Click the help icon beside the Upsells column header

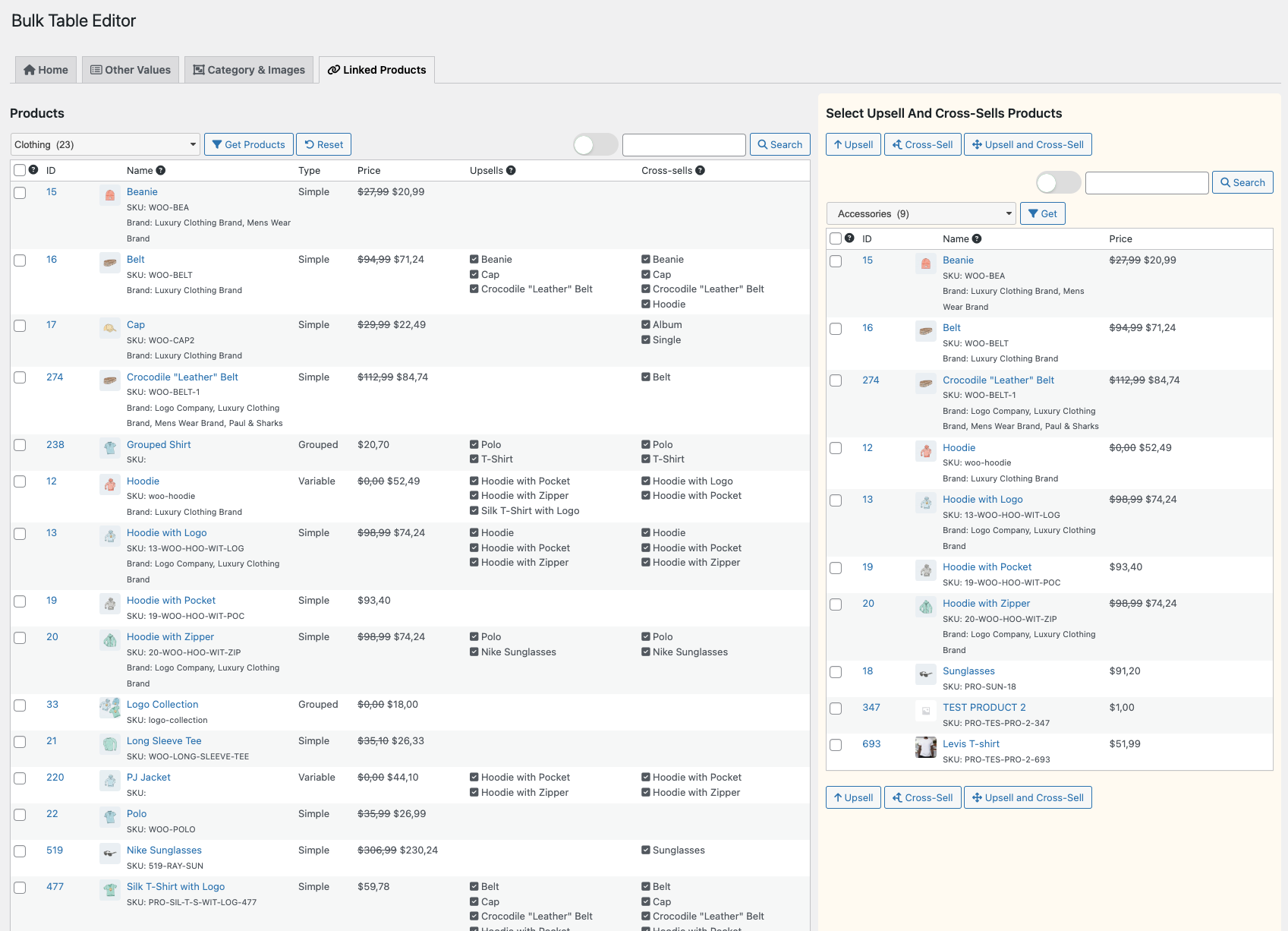click(509, 170)
